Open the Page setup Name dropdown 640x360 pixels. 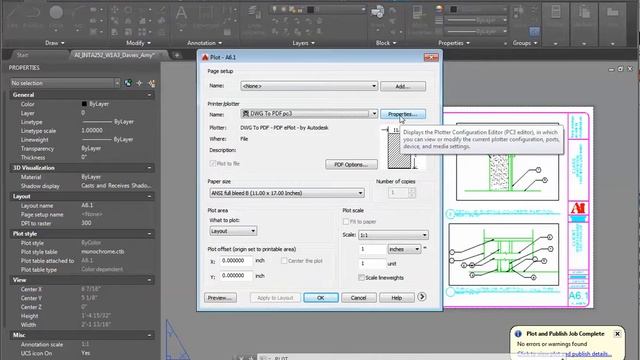click(x=309, y=86)
